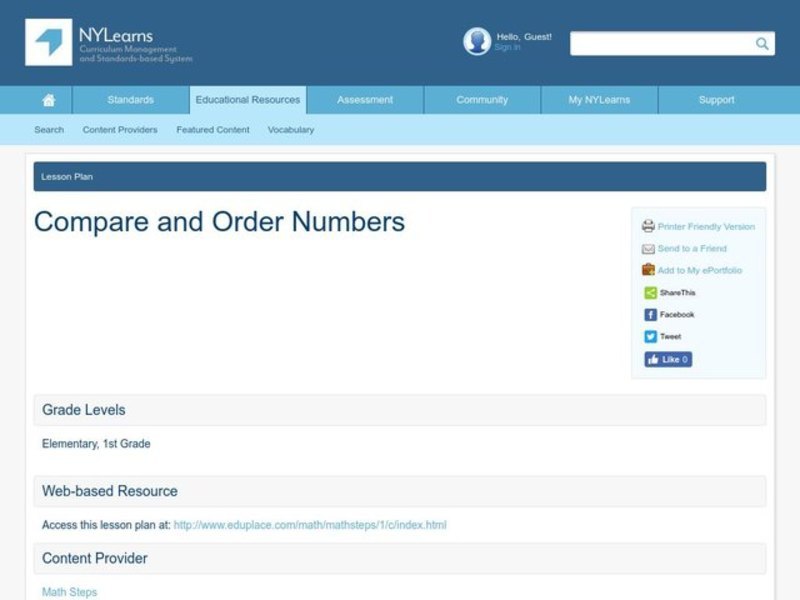The image size is (800, 600).
Task: Click the Printer Friendly Version printer icon
Action: (x=649, y=226)
